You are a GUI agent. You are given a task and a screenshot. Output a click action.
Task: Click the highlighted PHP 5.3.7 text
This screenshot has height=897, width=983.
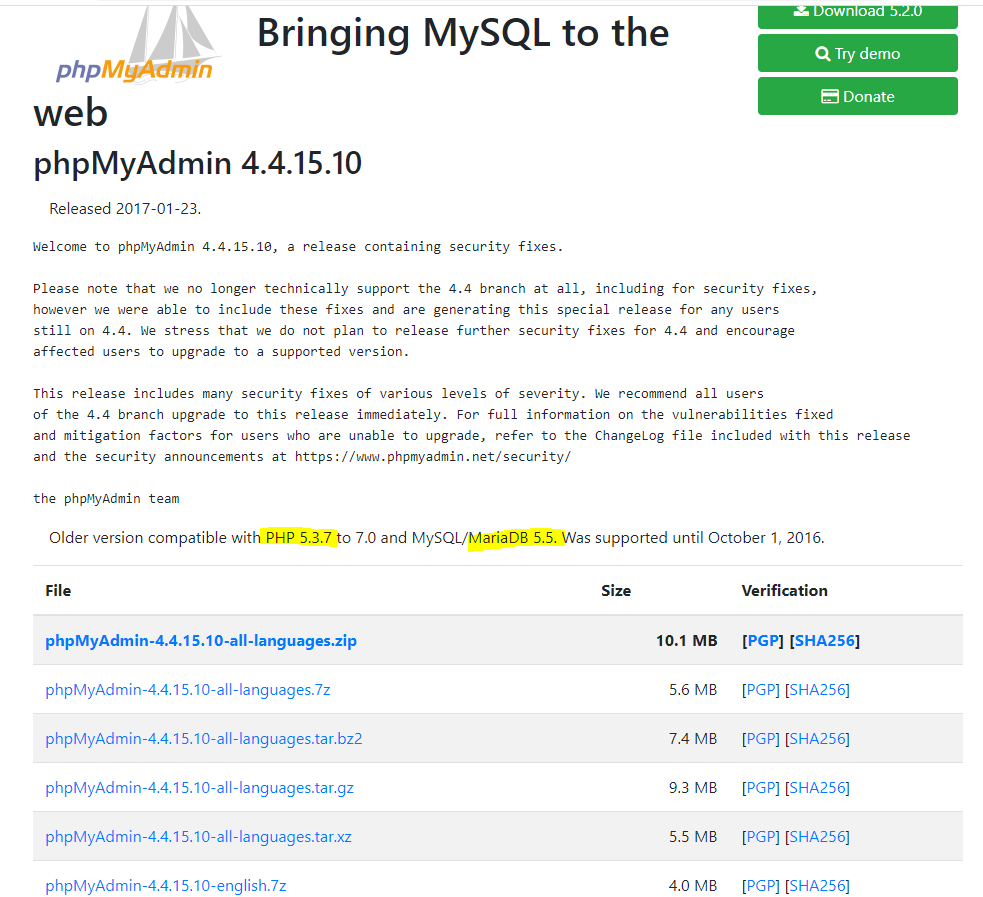click(x=298, y=537)
